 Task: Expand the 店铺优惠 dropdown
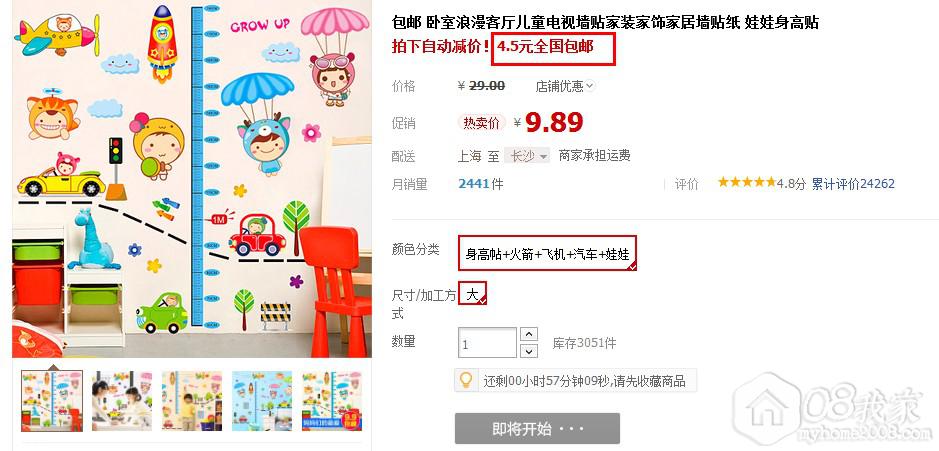click(565, 86)
